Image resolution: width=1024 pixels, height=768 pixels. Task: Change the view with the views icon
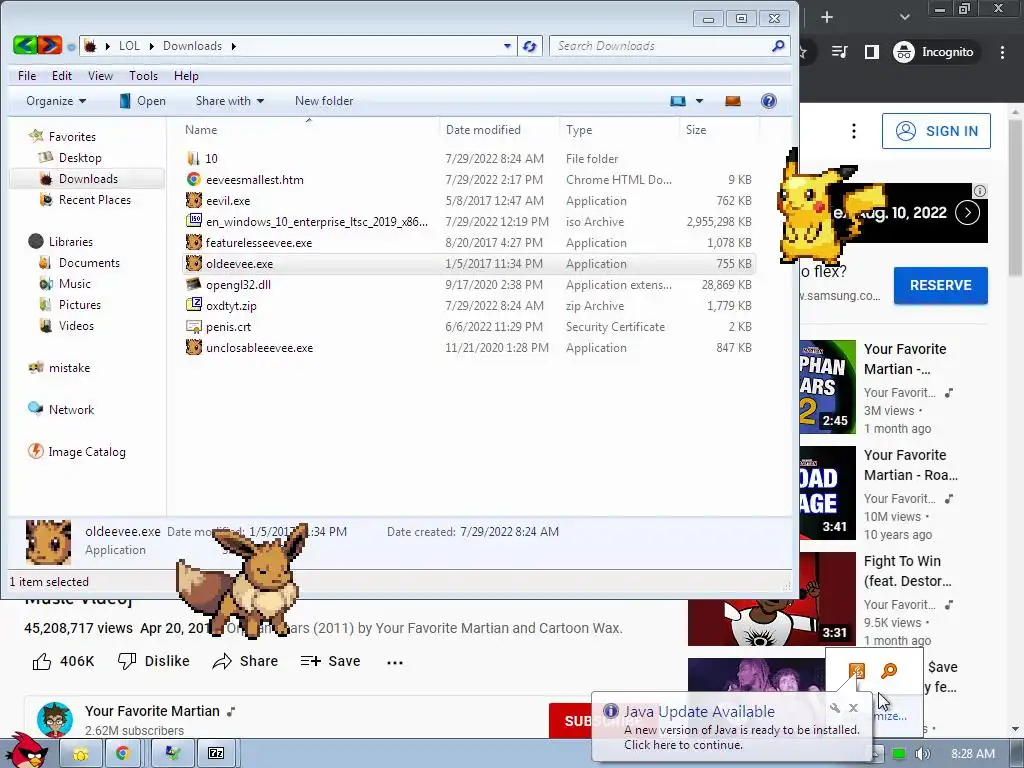click(678, 101)
